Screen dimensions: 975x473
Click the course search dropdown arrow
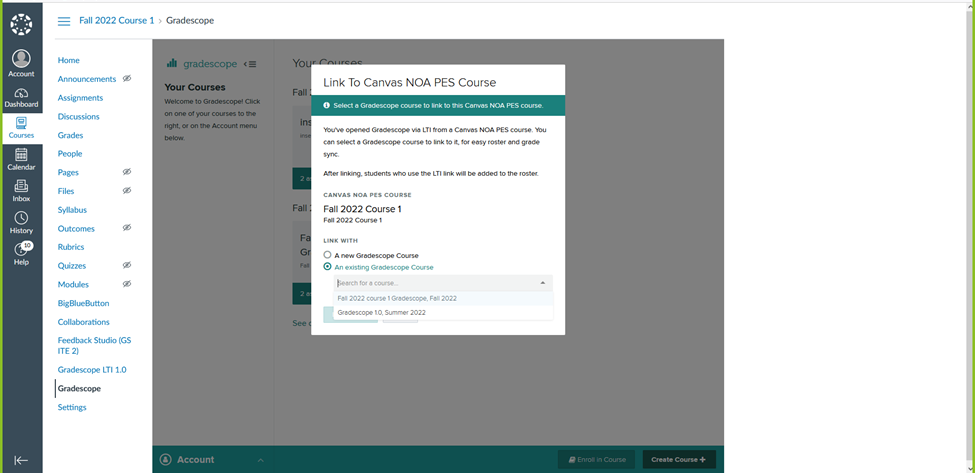[x=542, y=283]
